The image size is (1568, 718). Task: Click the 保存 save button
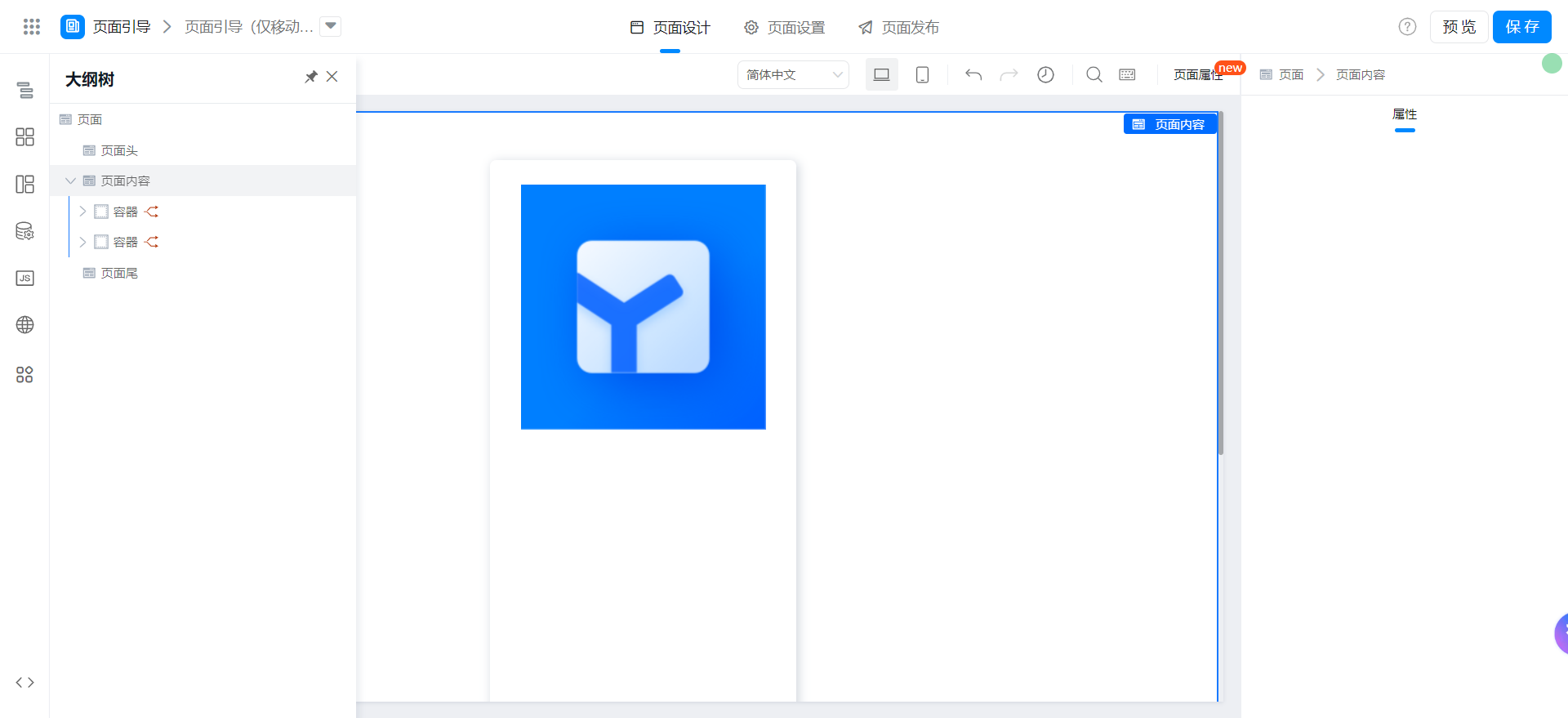pos(1522,27)
